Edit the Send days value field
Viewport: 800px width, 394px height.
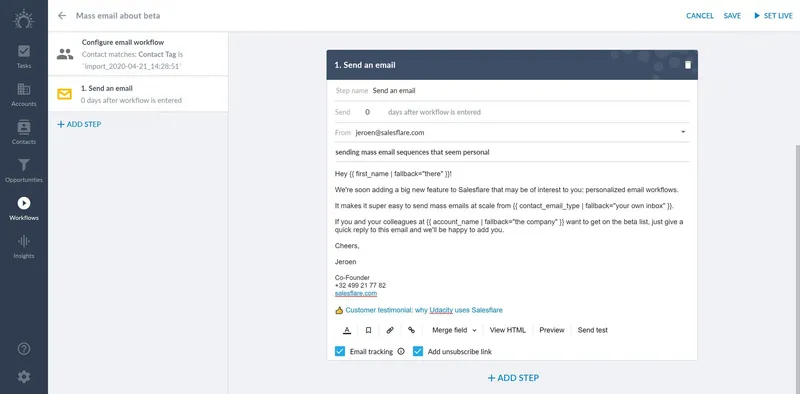click(x=367, y=112)
